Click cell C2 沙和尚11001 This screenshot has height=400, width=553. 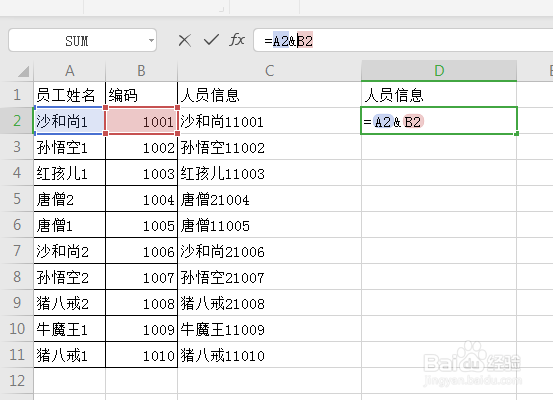tap(269, 121)
